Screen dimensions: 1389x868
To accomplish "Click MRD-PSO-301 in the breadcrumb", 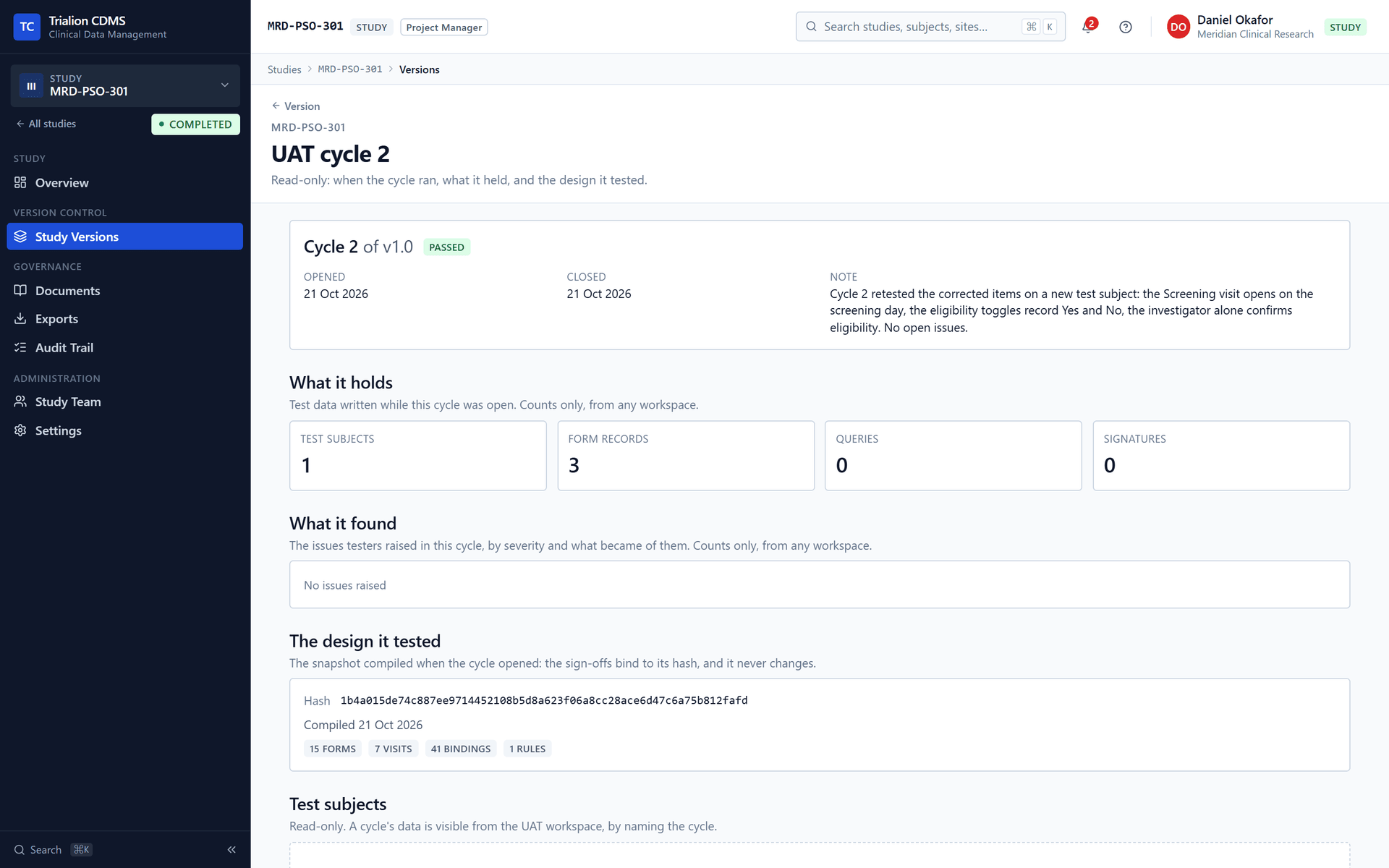I will 350,69.
